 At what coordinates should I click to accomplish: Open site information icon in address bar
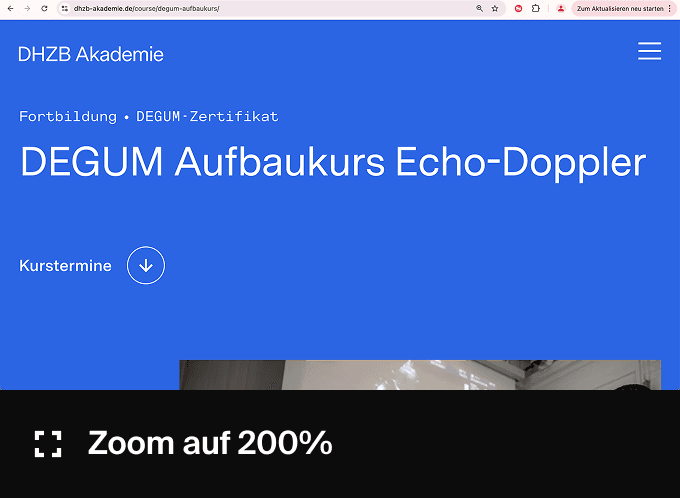click(x=65, y=8)
